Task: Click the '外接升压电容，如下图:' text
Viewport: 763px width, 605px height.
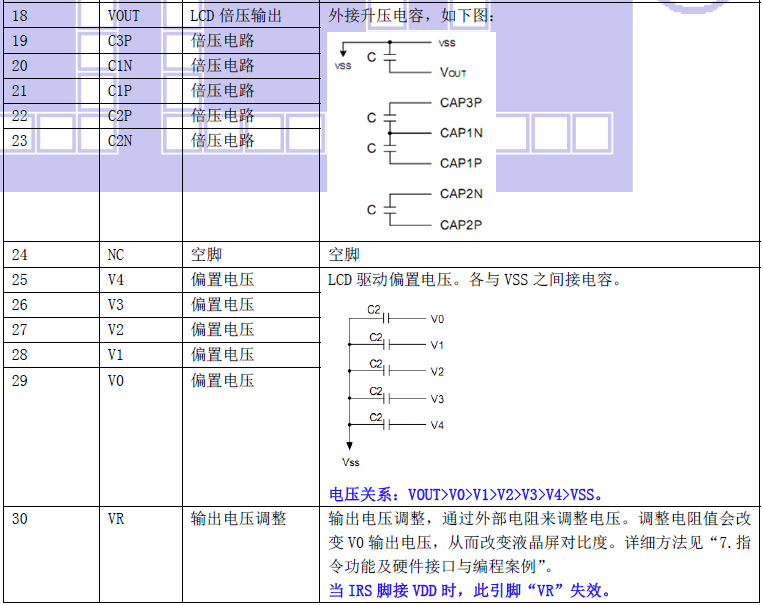Action: click(x=411, y=16)
